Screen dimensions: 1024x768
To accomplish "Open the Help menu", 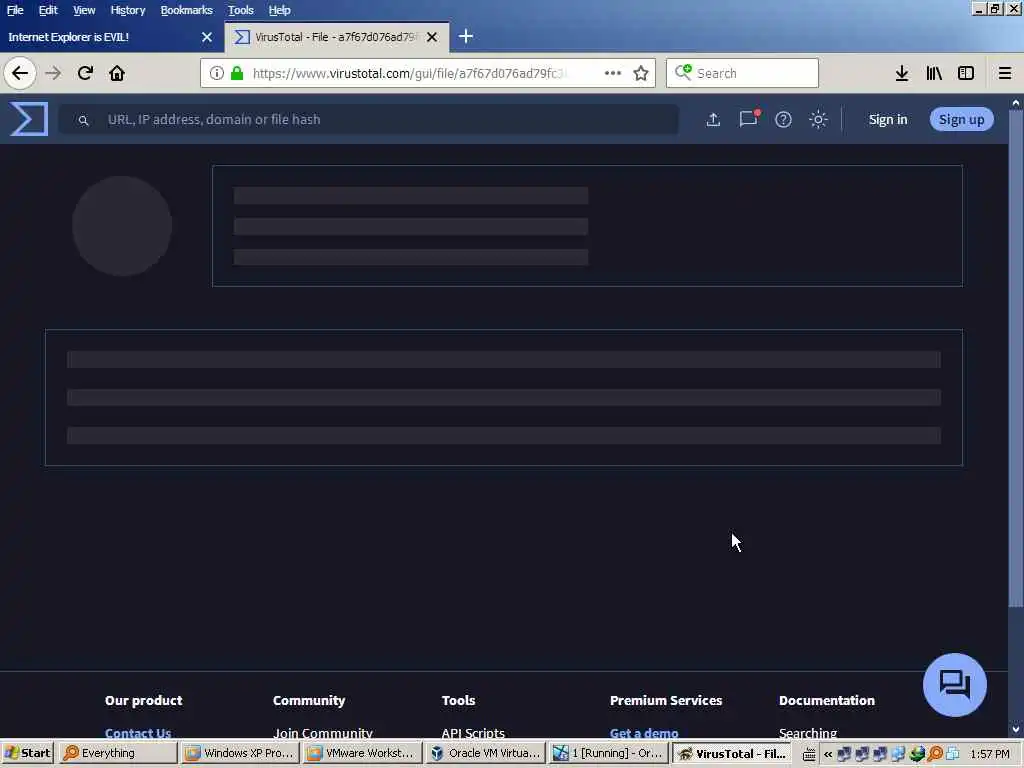I will [279, 10].
